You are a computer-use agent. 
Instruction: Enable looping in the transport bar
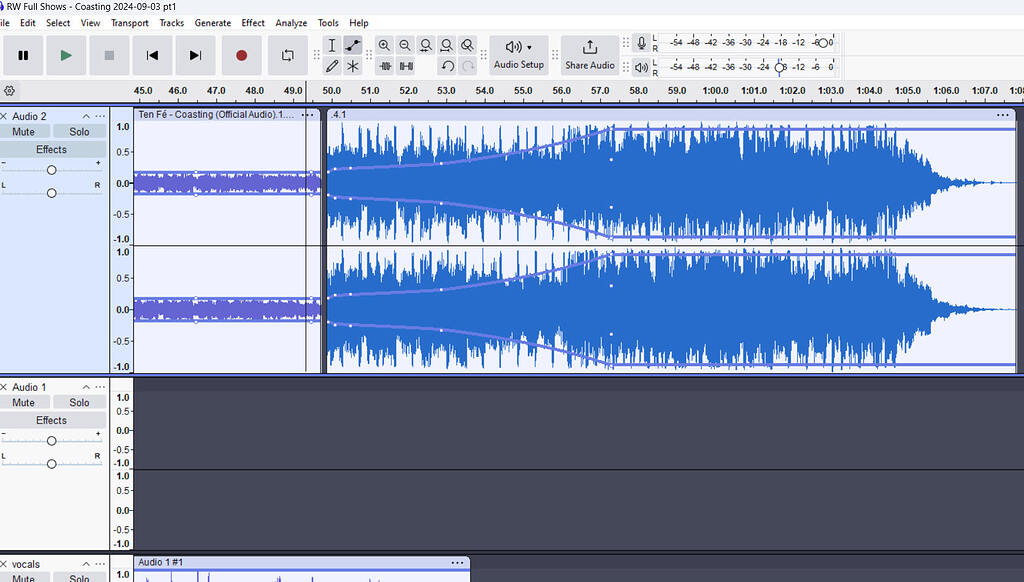click(287, 56)
